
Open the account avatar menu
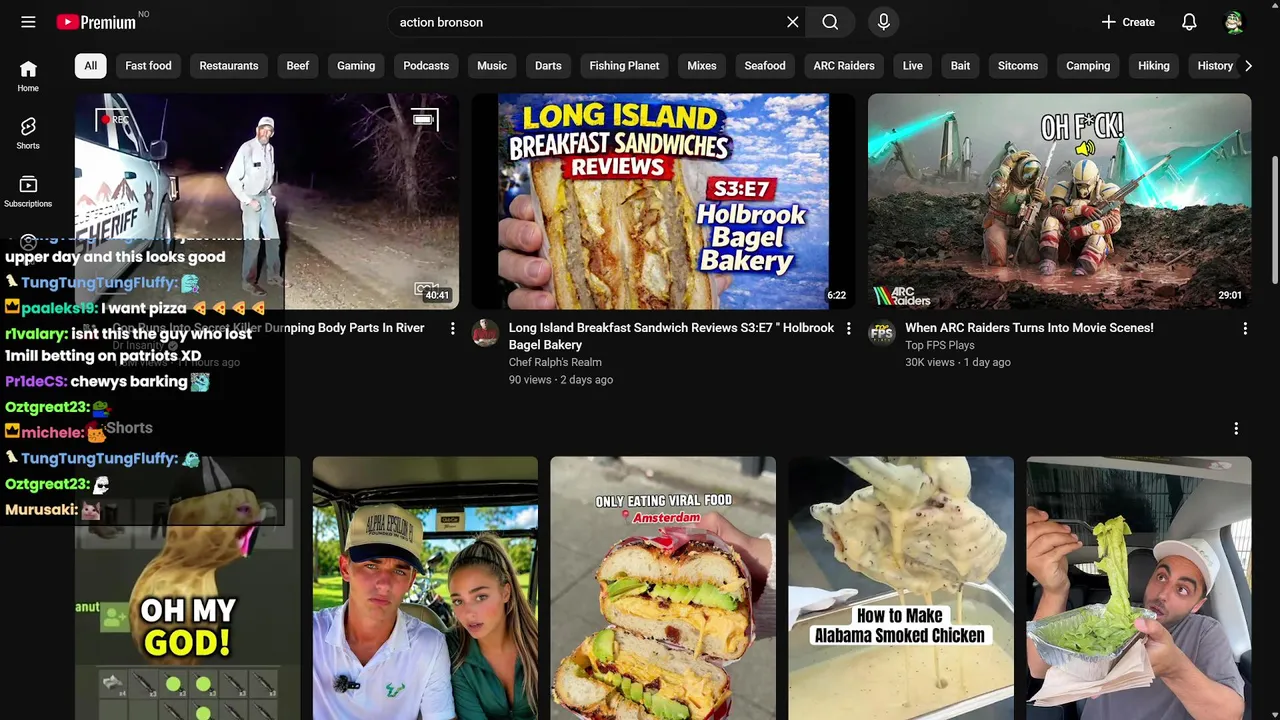pos(1234,22)
